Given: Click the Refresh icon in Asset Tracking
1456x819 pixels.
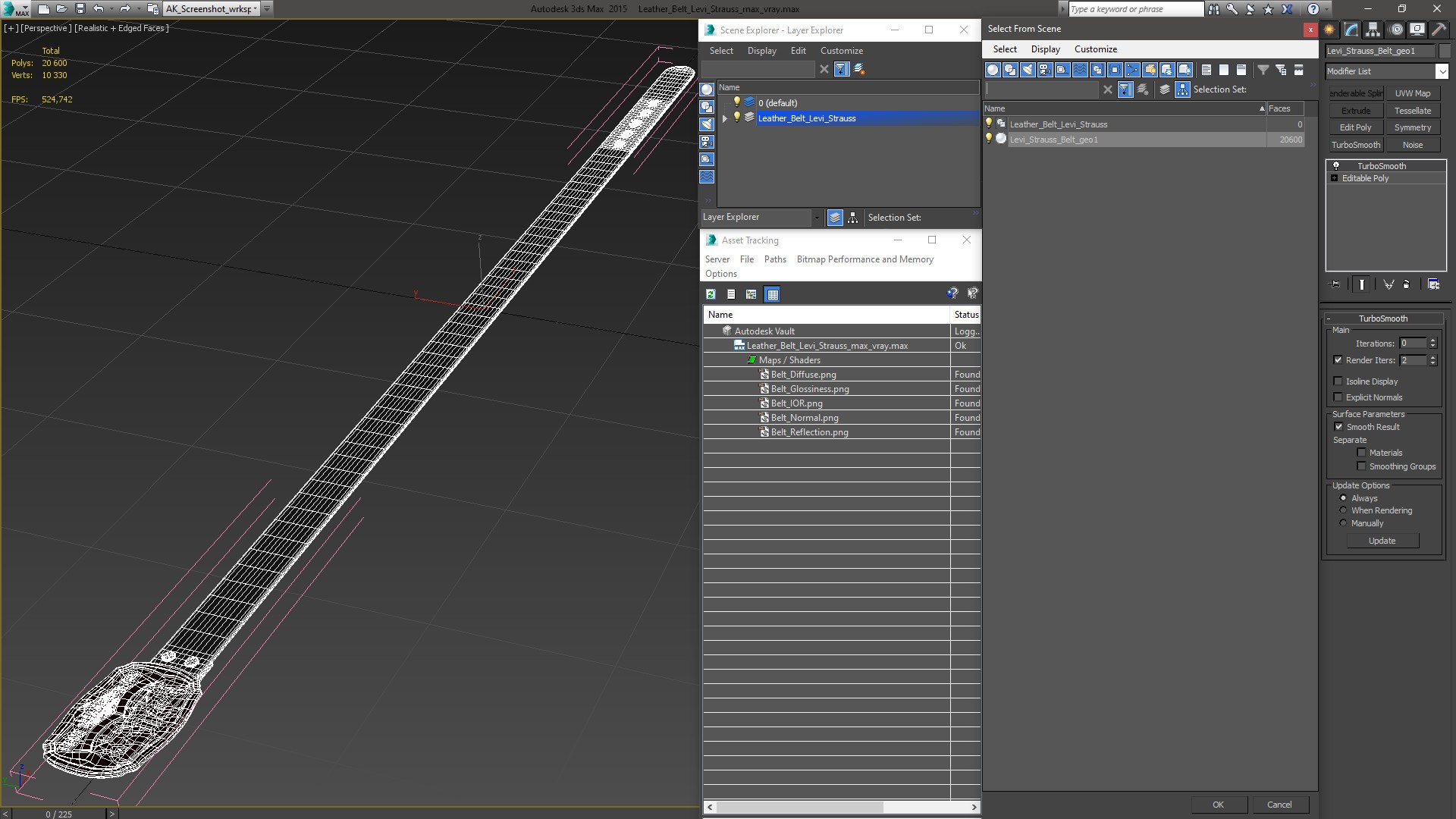Looking at the screenshot, I should [711, 294].
